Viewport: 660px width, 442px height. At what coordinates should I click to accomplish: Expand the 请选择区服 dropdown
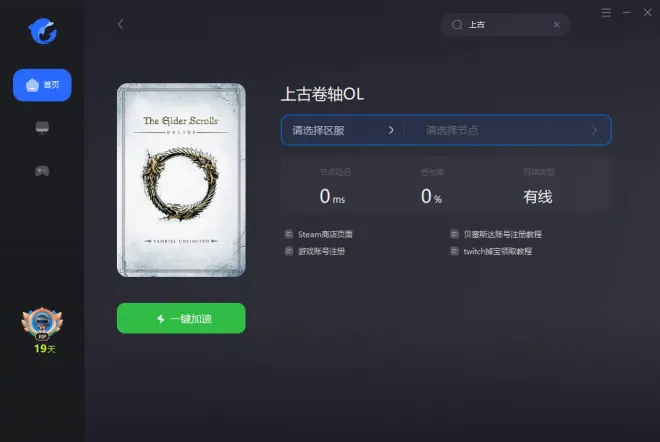343,130
